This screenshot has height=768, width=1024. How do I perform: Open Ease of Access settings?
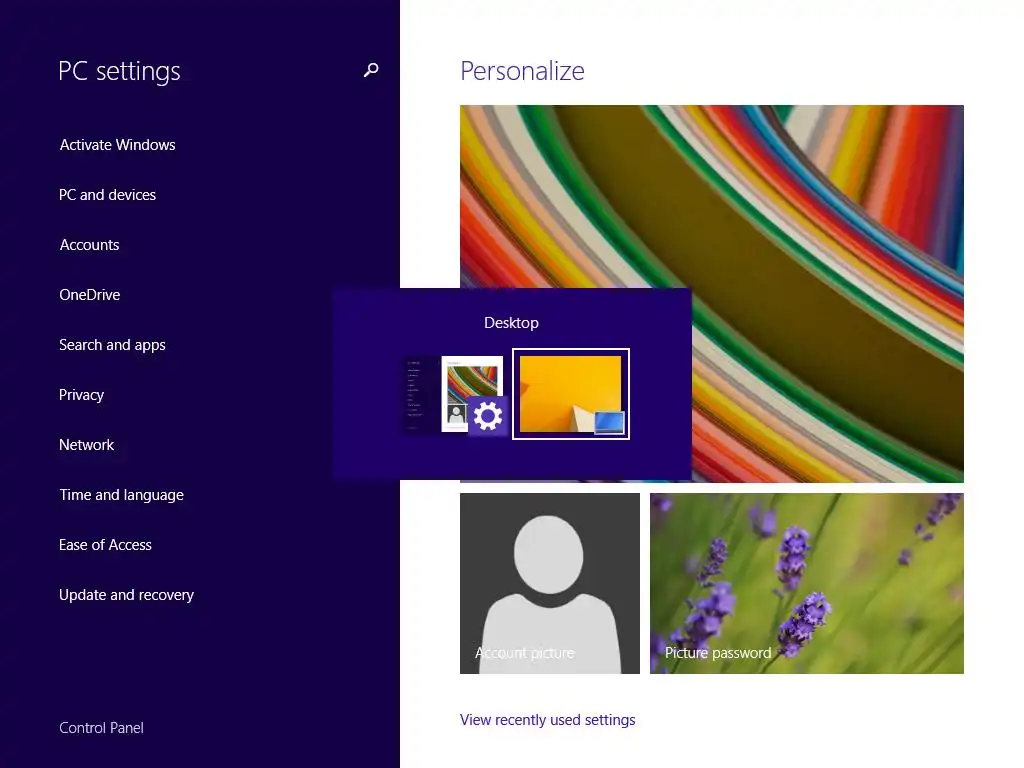105,545
